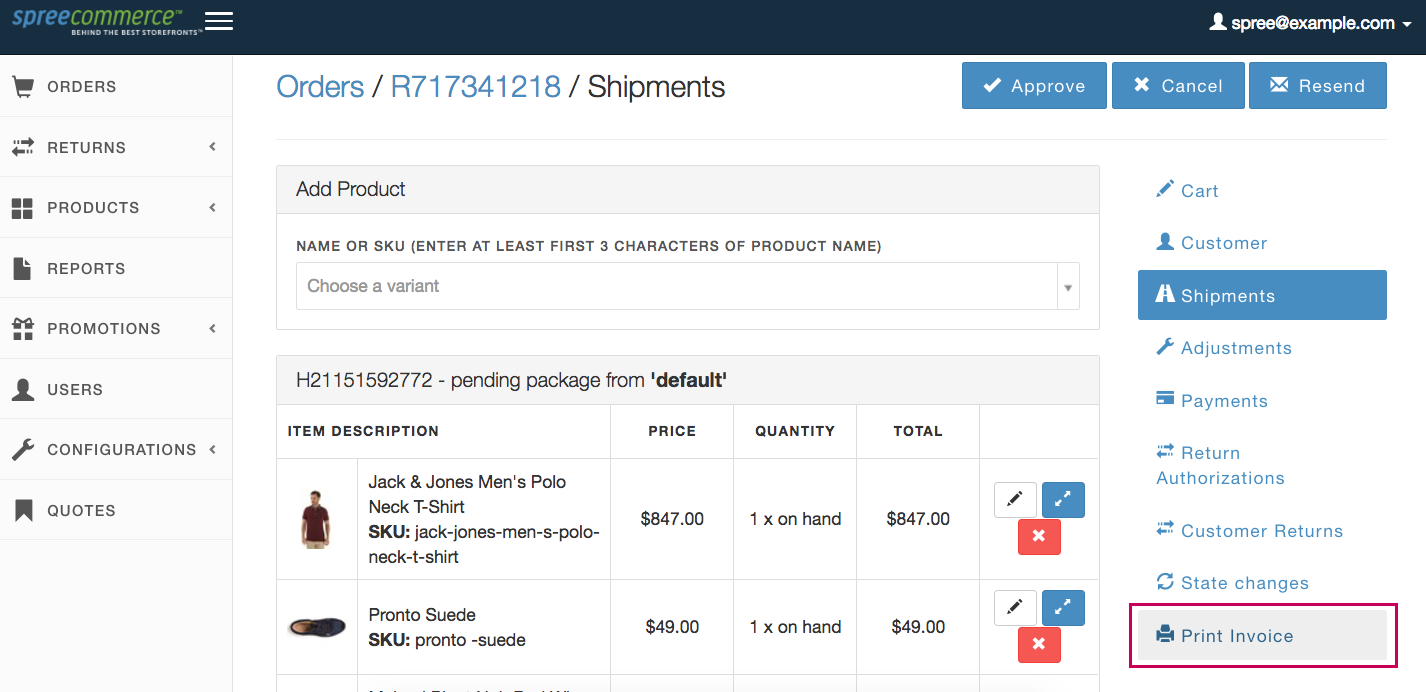Open Orders via the shopping cart icon
1426x692 pixels.
tap(22, 87)
